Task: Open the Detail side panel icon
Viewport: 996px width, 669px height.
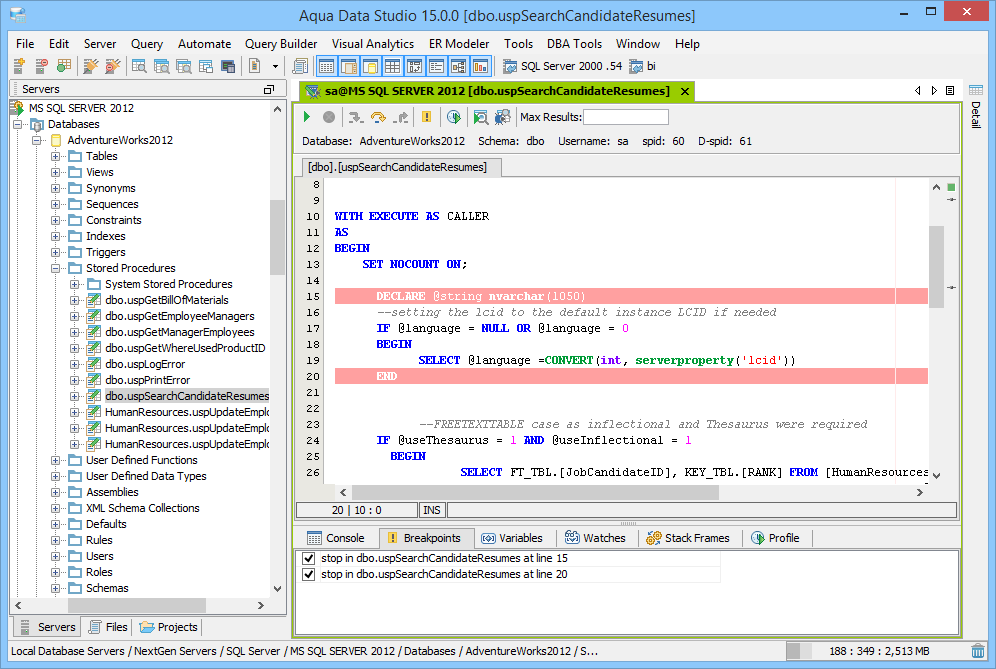Action: pos(976,90)
